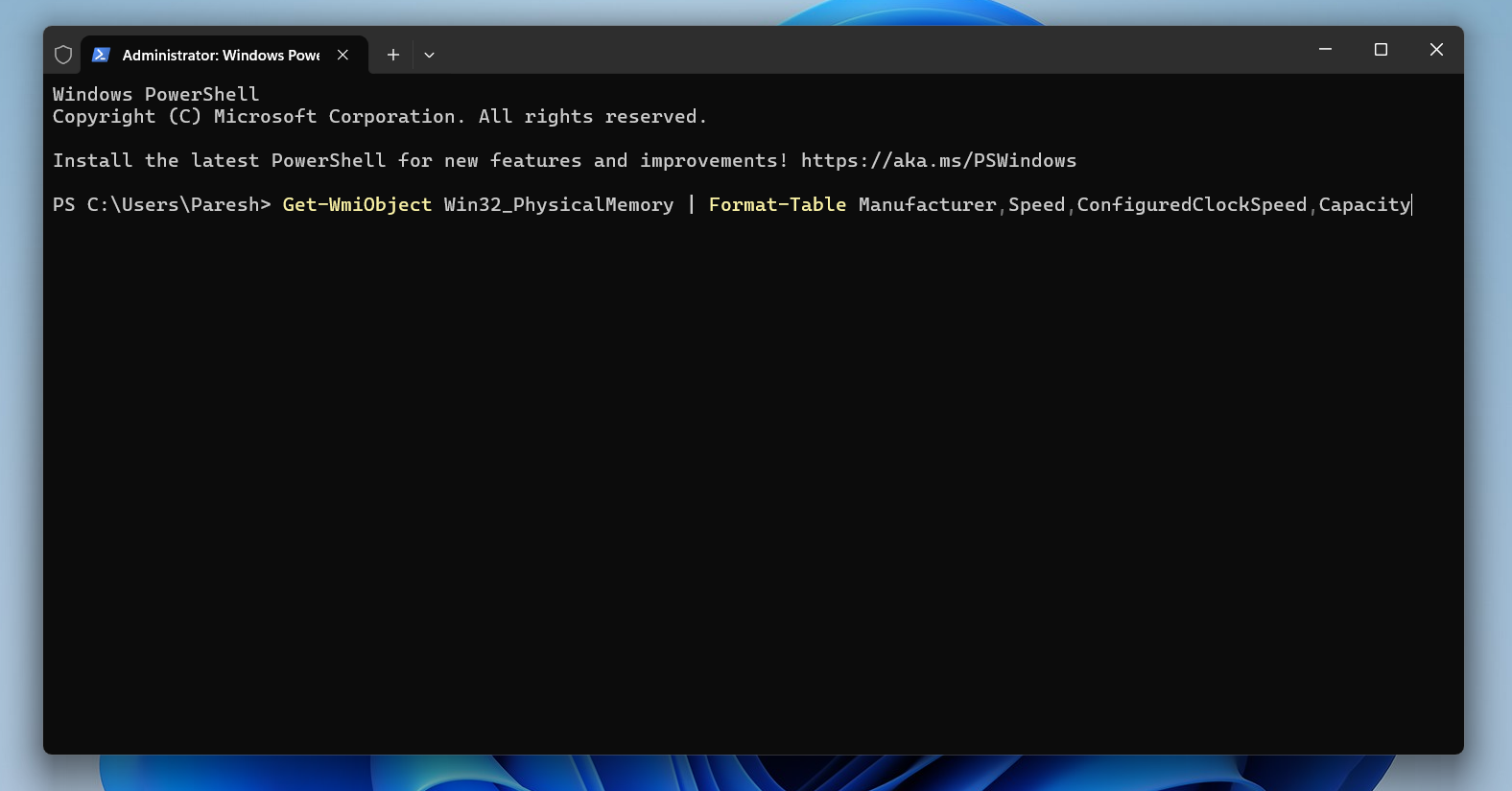The image size is (1512, 791).
Task: Click the PS C:\Users\Paresh> prompt
Action: coord(161,204)
